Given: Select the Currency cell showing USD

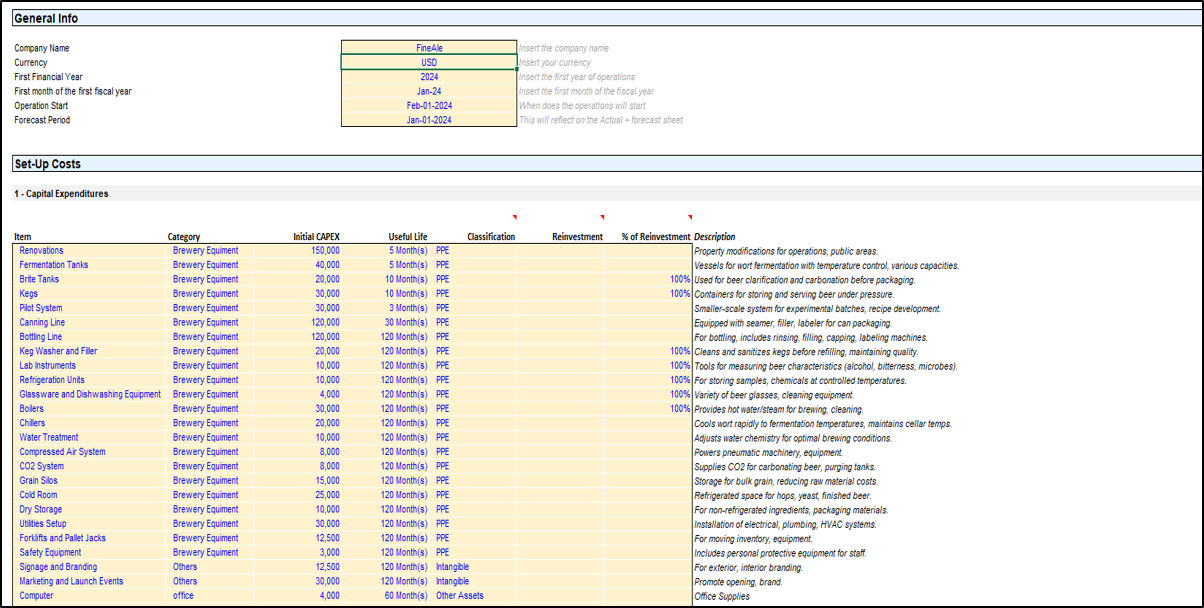Looking at the screenshot, I should (x=428, y=62).
